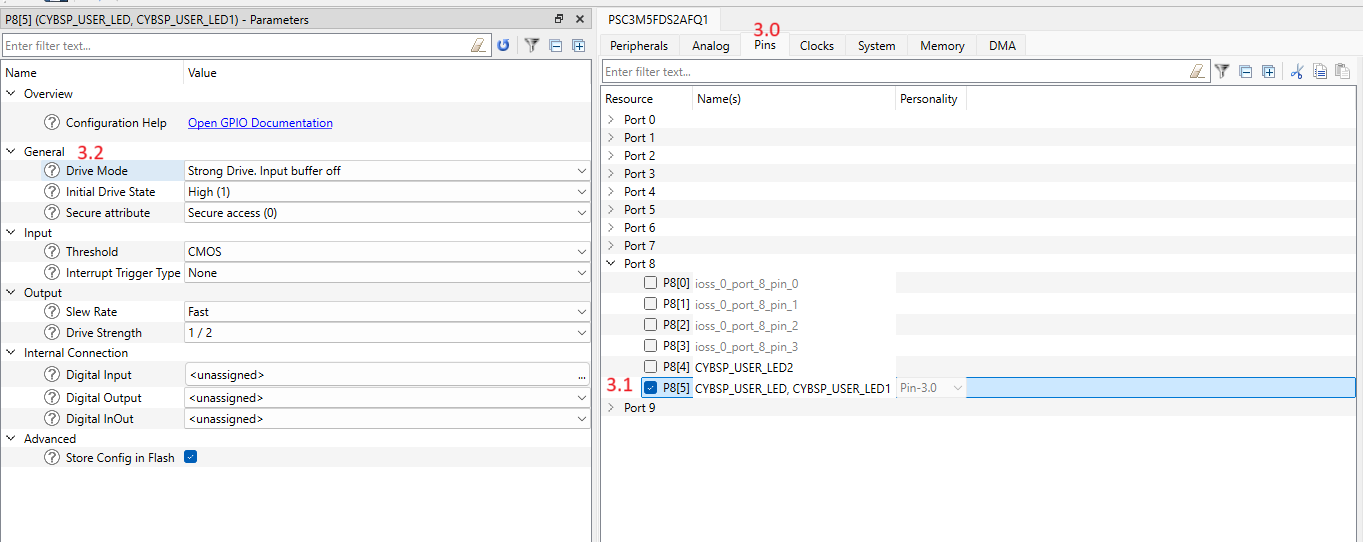Expand the Port 9 tree node
This screenshot has width=1363, height=542.
(611, 408)
